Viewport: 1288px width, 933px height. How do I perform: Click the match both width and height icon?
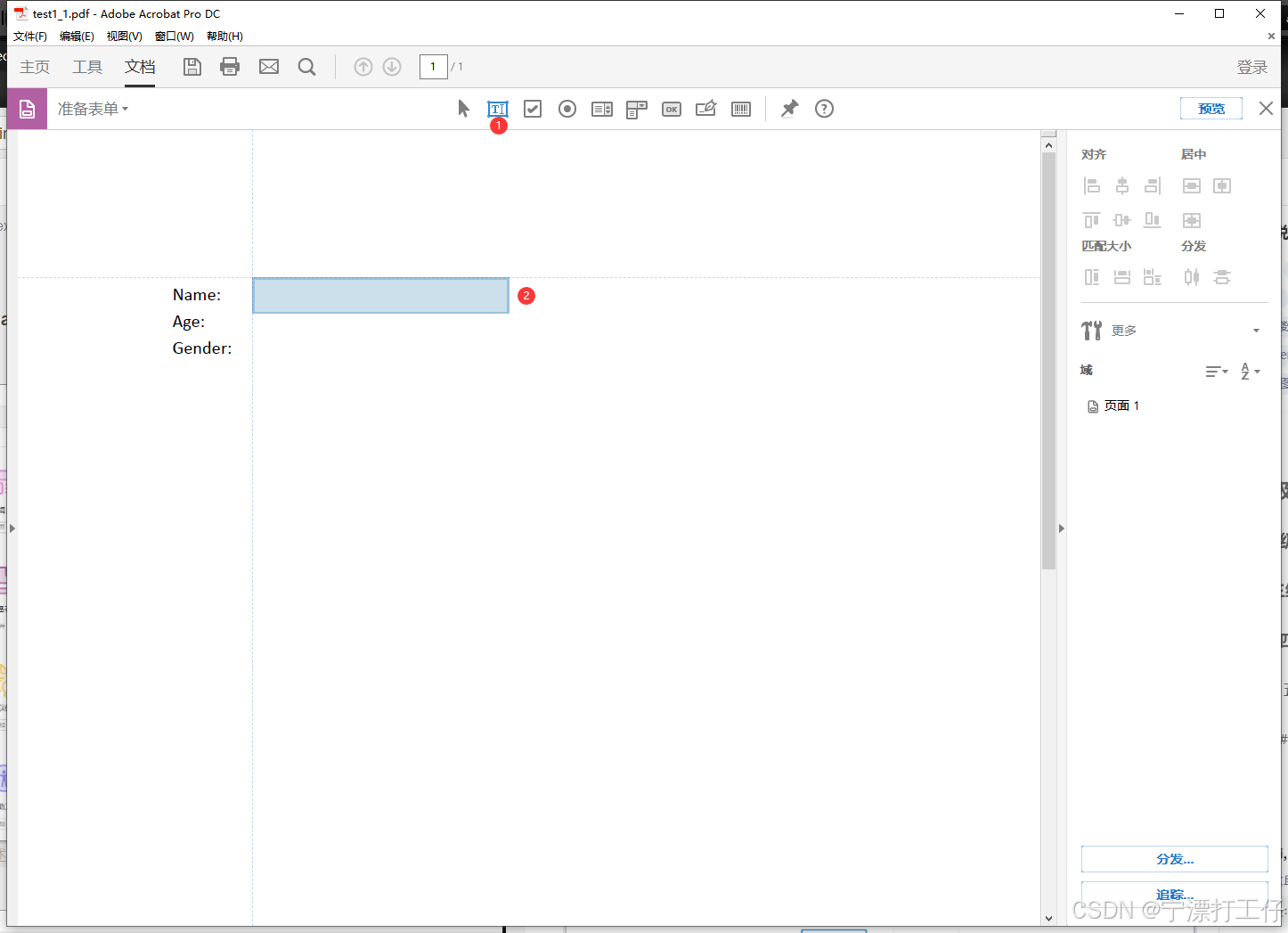pos(1153,277)
